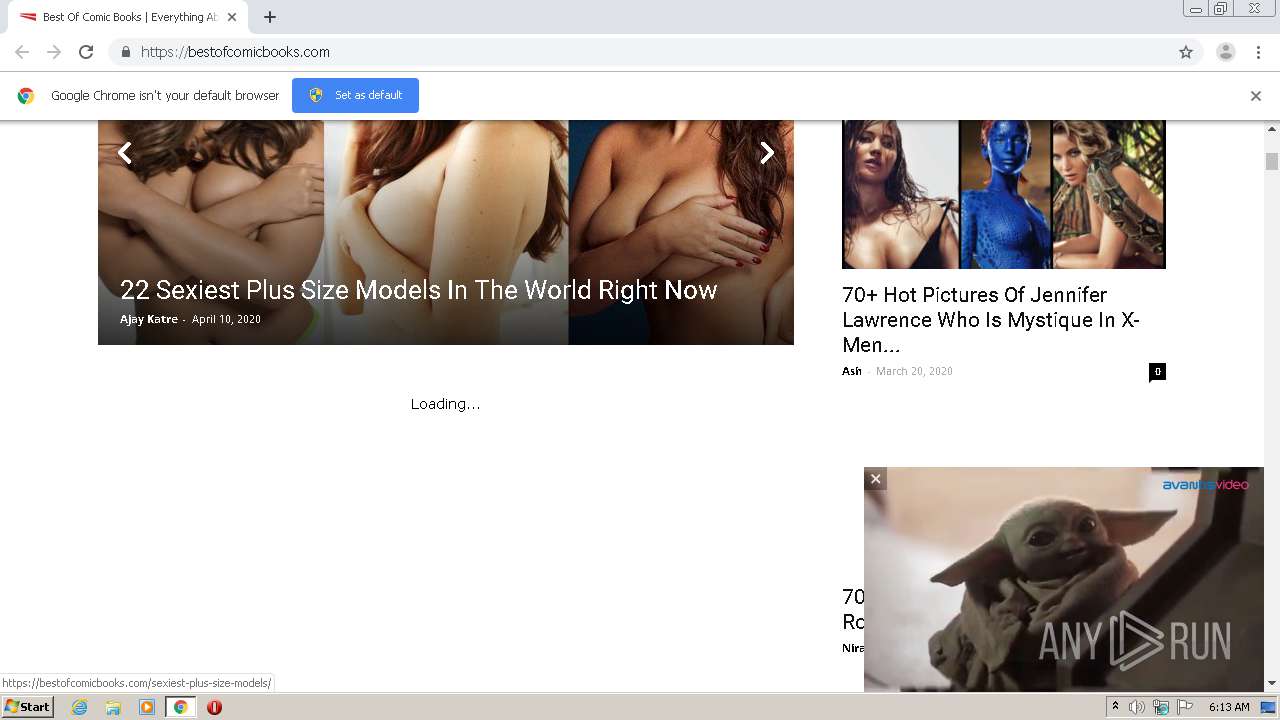Click the 6:13 AM system clock
1280x720 pixels.
(1229, 707)
